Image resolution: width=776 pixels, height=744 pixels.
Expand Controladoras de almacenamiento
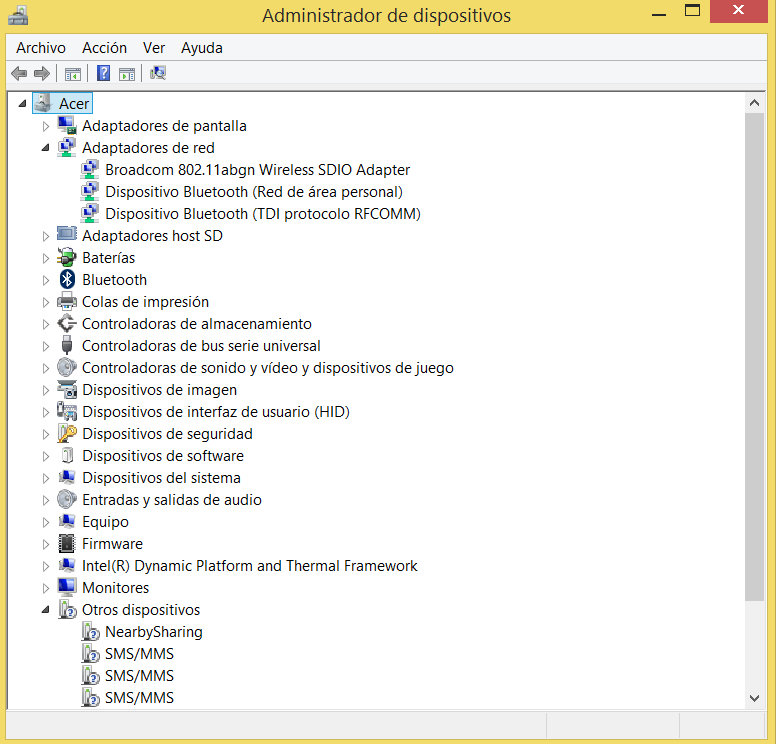(46, 324)
